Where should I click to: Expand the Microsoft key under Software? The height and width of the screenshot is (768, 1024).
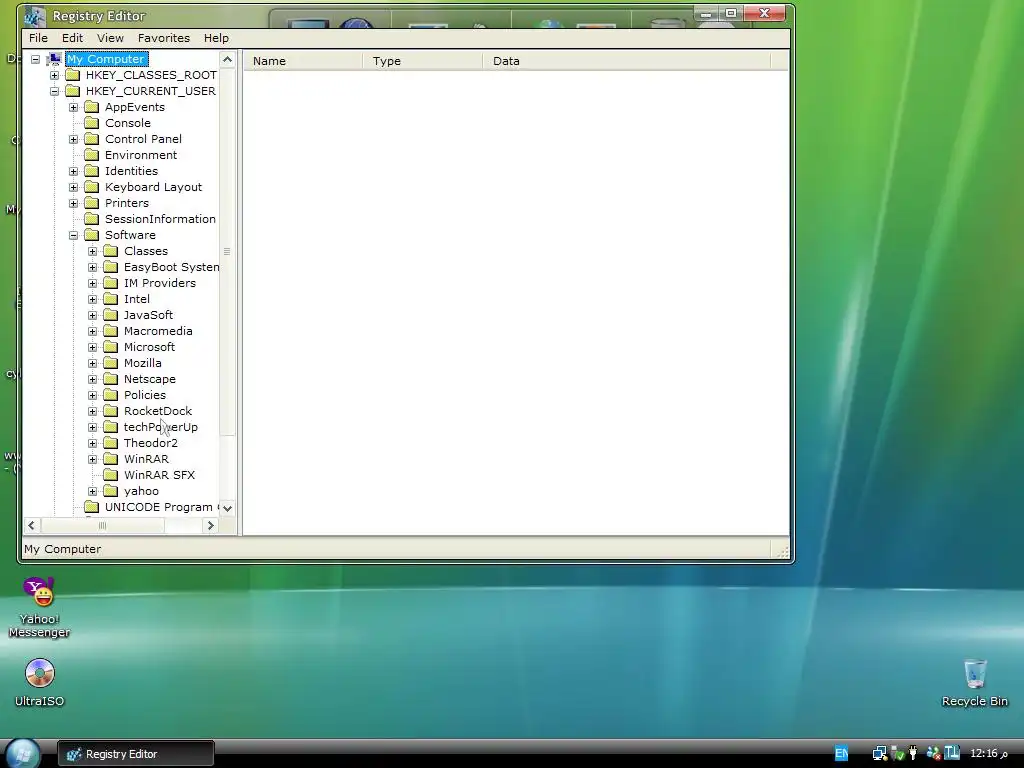[x=93, y=347]
